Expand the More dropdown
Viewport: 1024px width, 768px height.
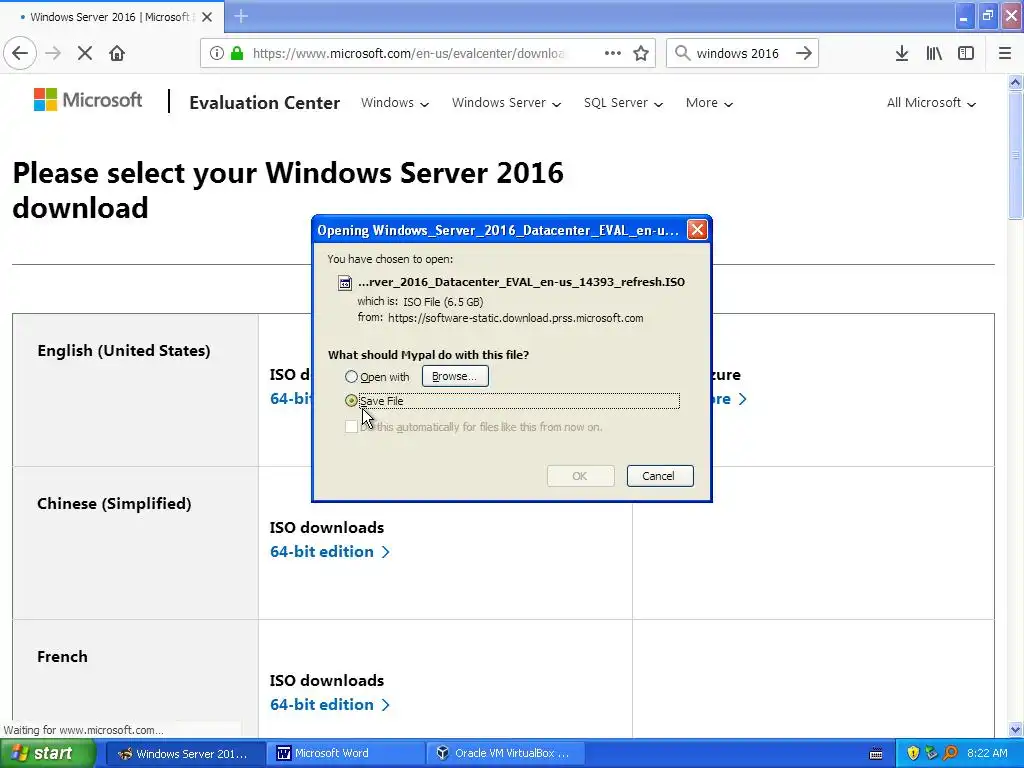click(x=709, y=103)
